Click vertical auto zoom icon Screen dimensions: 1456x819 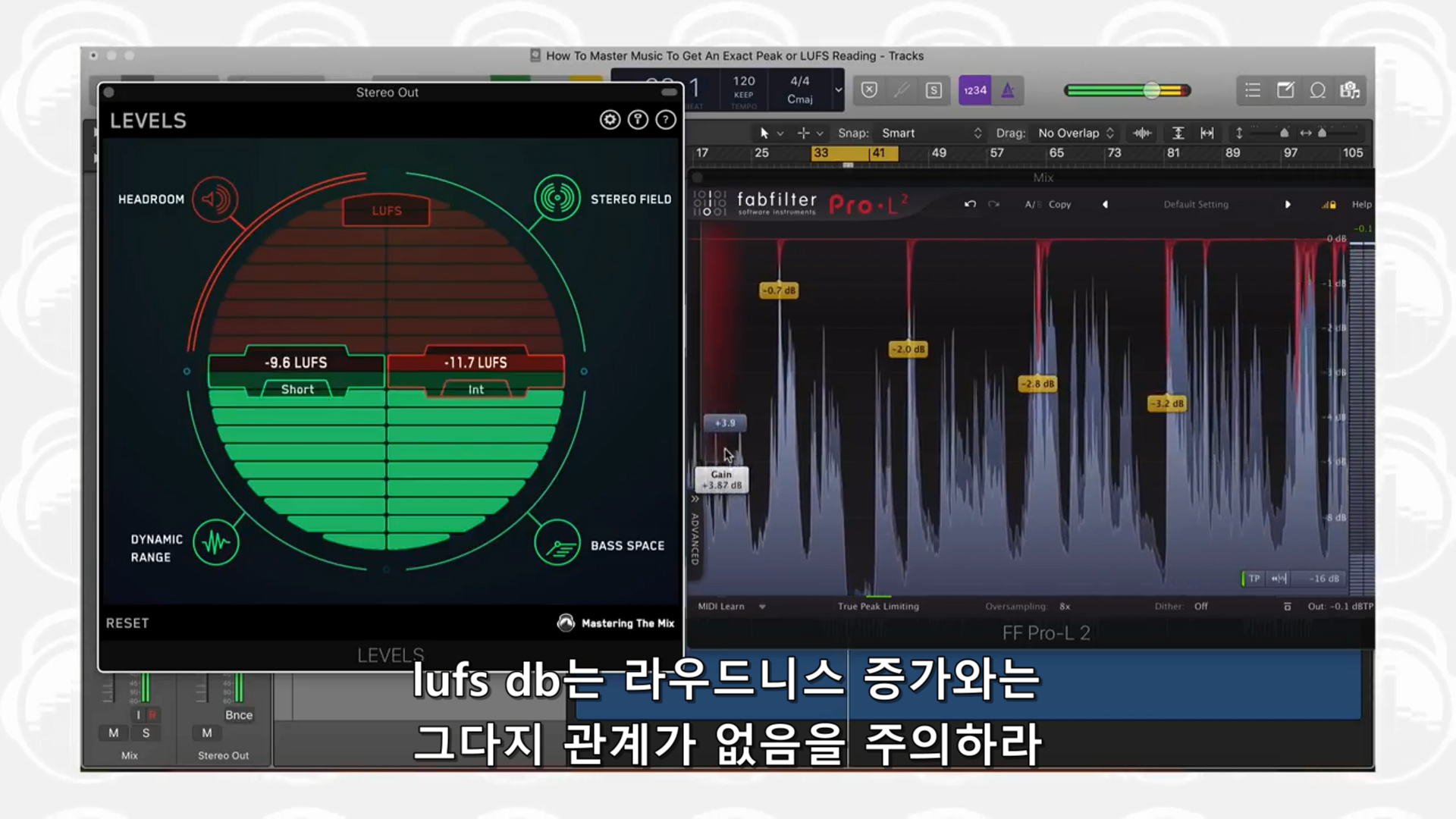[1178, 133]
